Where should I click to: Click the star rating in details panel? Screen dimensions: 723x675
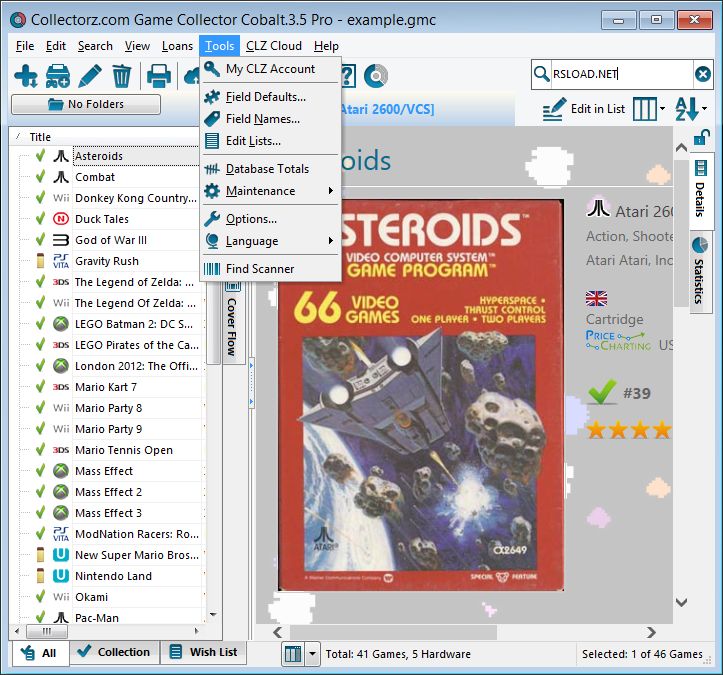click(x=629, y=430)
